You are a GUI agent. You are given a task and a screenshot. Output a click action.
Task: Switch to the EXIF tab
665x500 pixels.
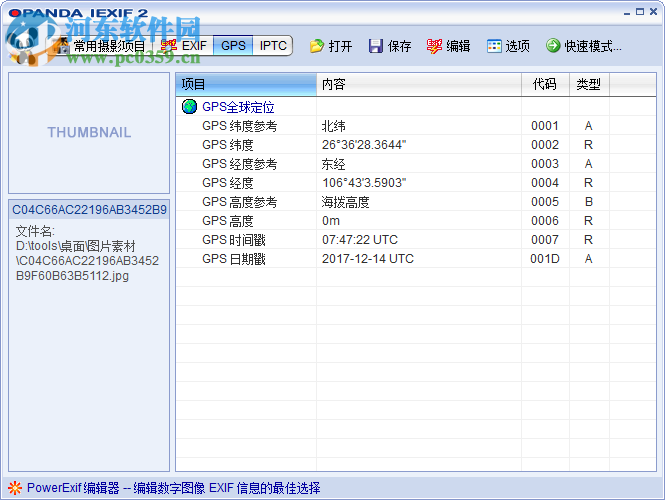[x=184, y=46]
